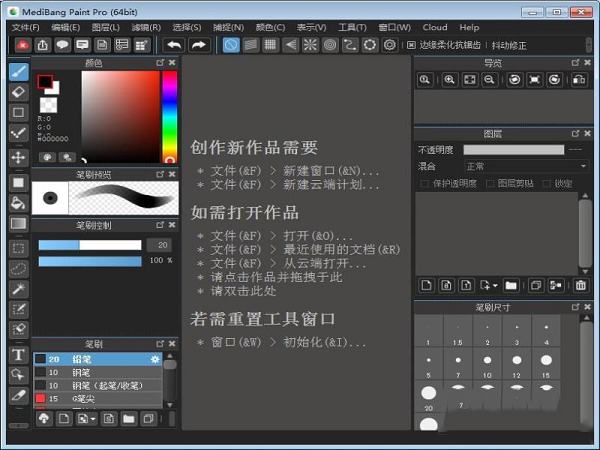600x450 pixels.
Task: Enable crisscross grid snap guide
Action: [x=271, y=45]
